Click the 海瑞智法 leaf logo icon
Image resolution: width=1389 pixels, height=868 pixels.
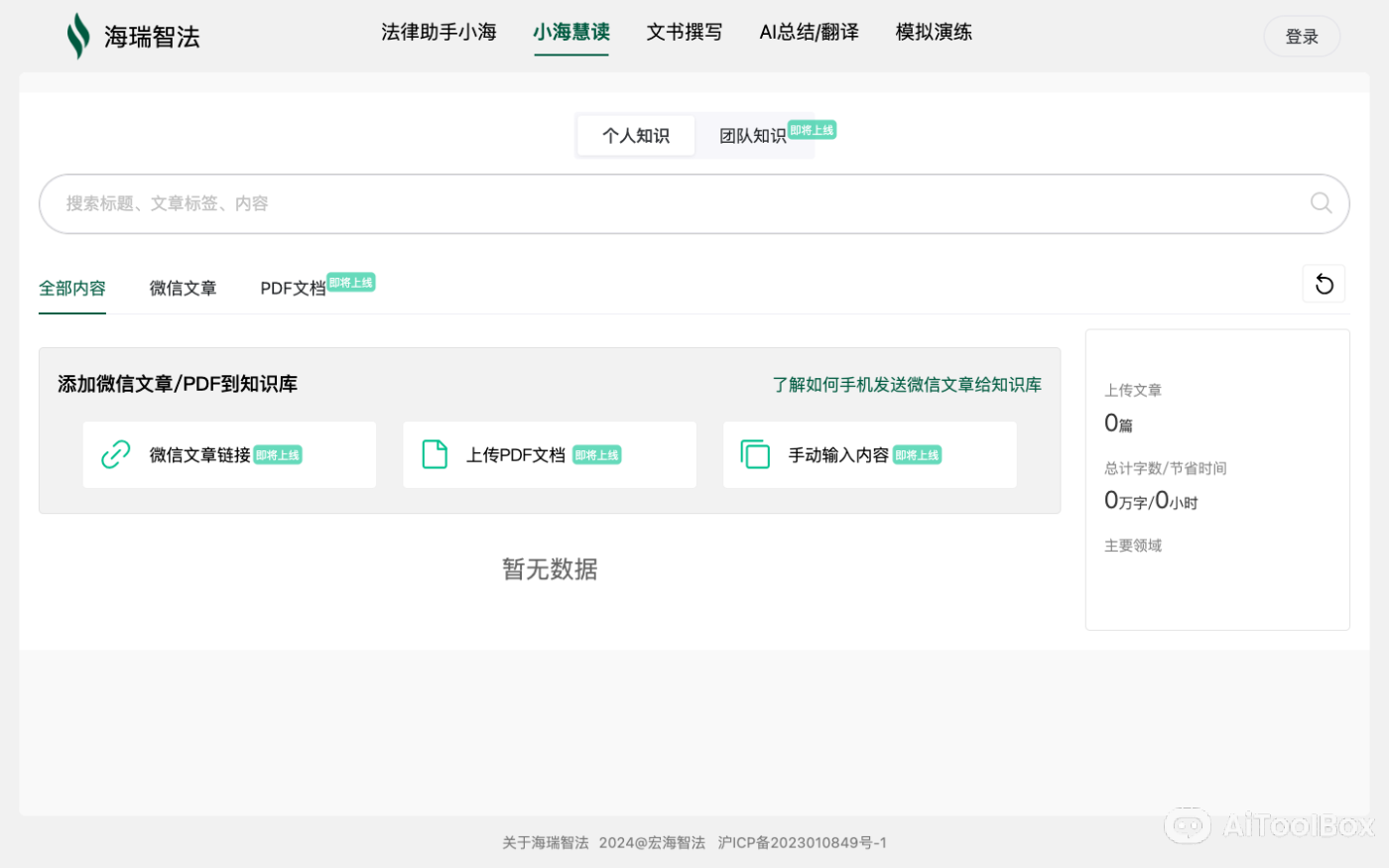coord(77,35)
